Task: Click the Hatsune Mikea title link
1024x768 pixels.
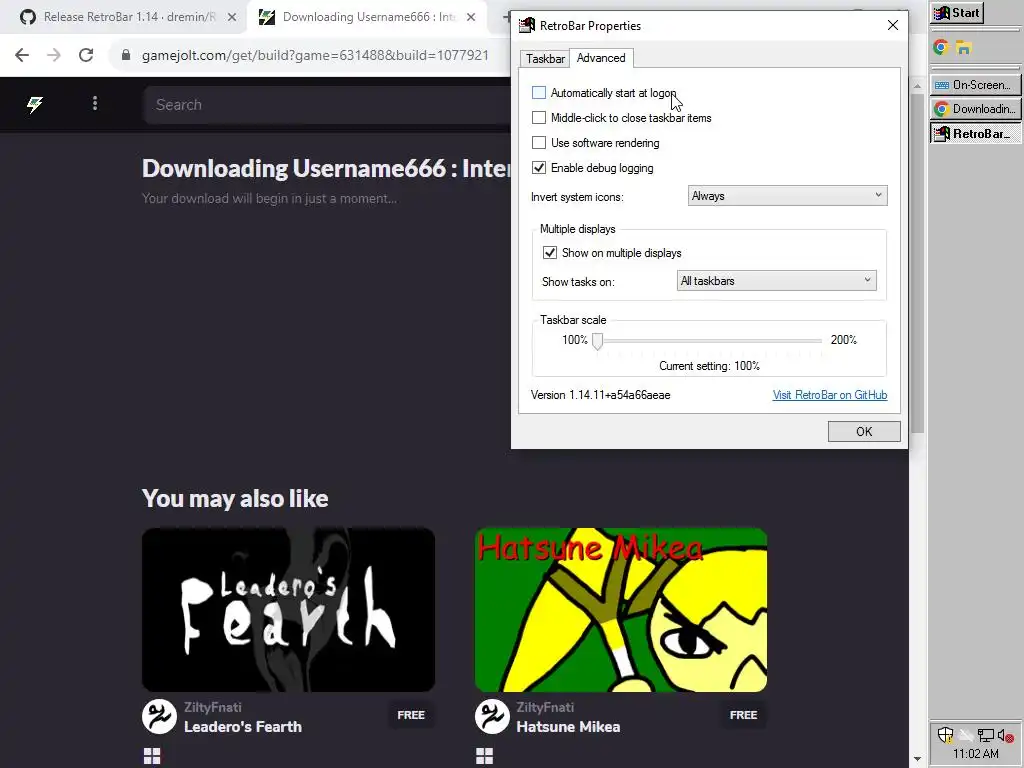Action: coord(568,727)
